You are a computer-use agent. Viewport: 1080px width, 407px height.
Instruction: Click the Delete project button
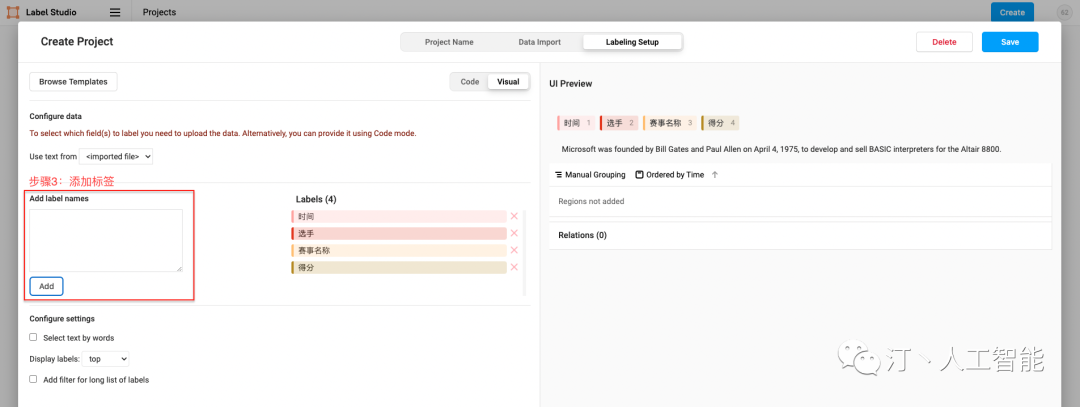click(944, 42)
